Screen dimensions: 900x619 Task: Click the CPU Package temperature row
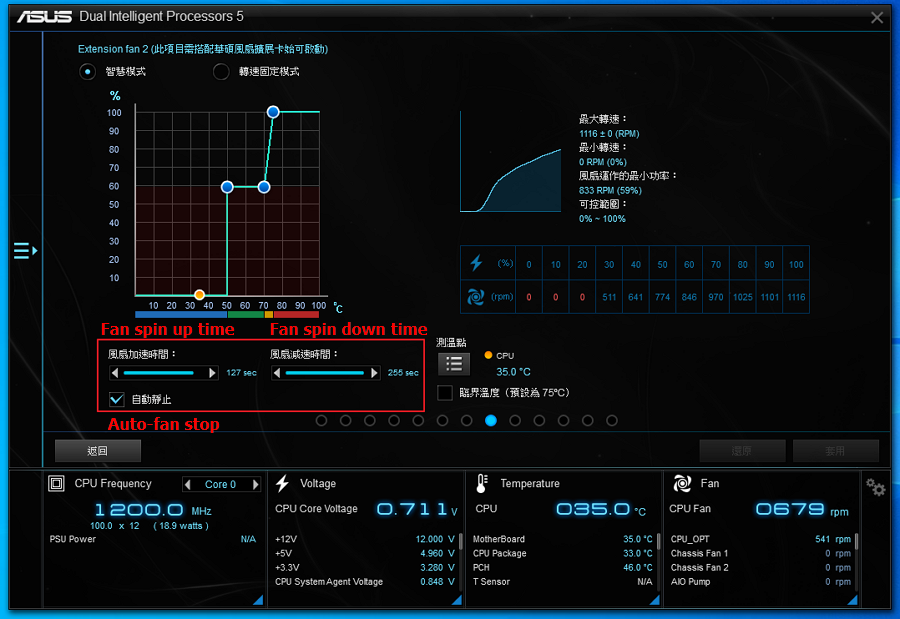click(562, 554)
